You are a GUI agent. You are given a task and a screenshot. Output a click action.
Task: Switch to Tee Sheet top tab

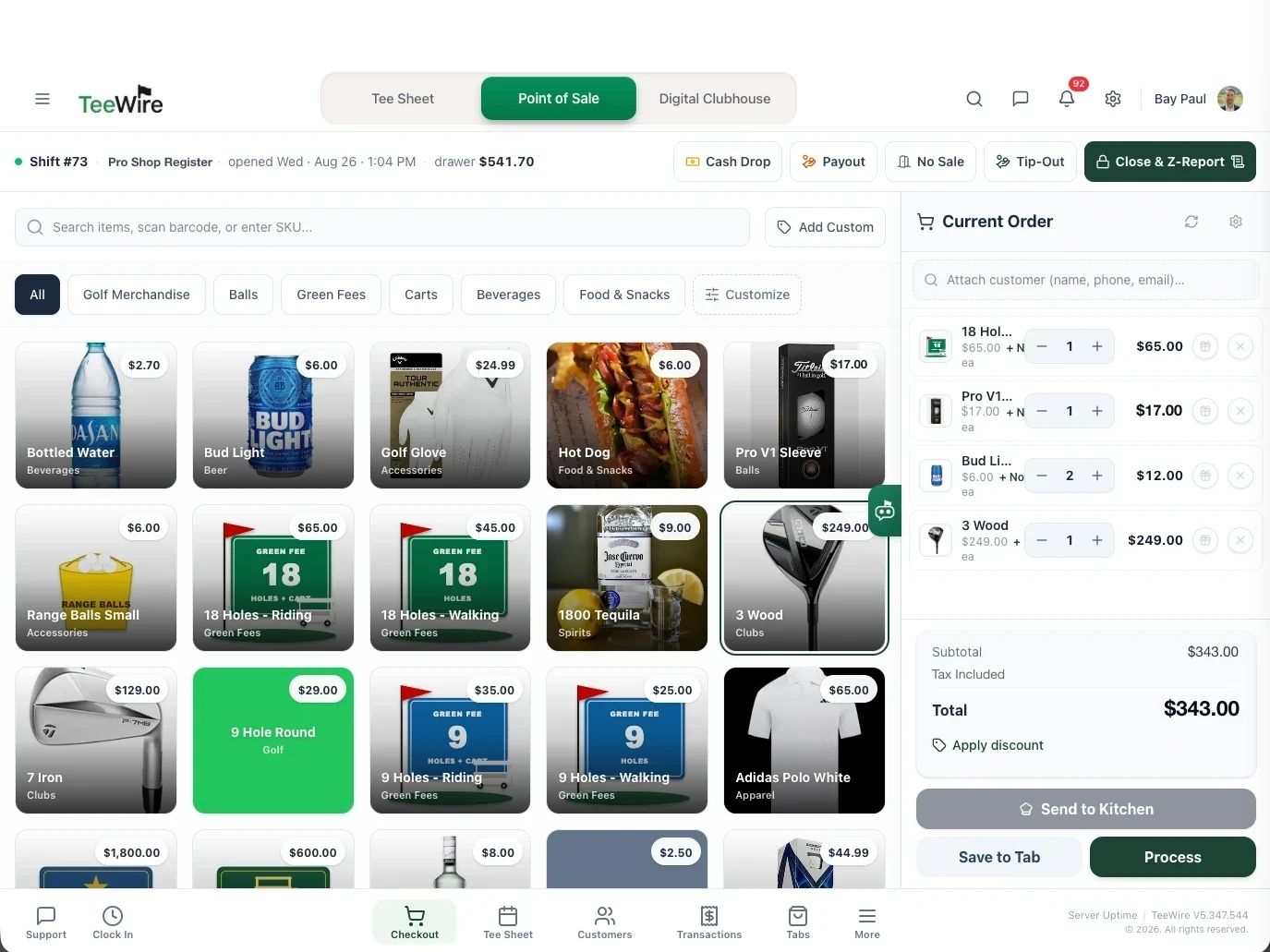[x=403, y=99]
